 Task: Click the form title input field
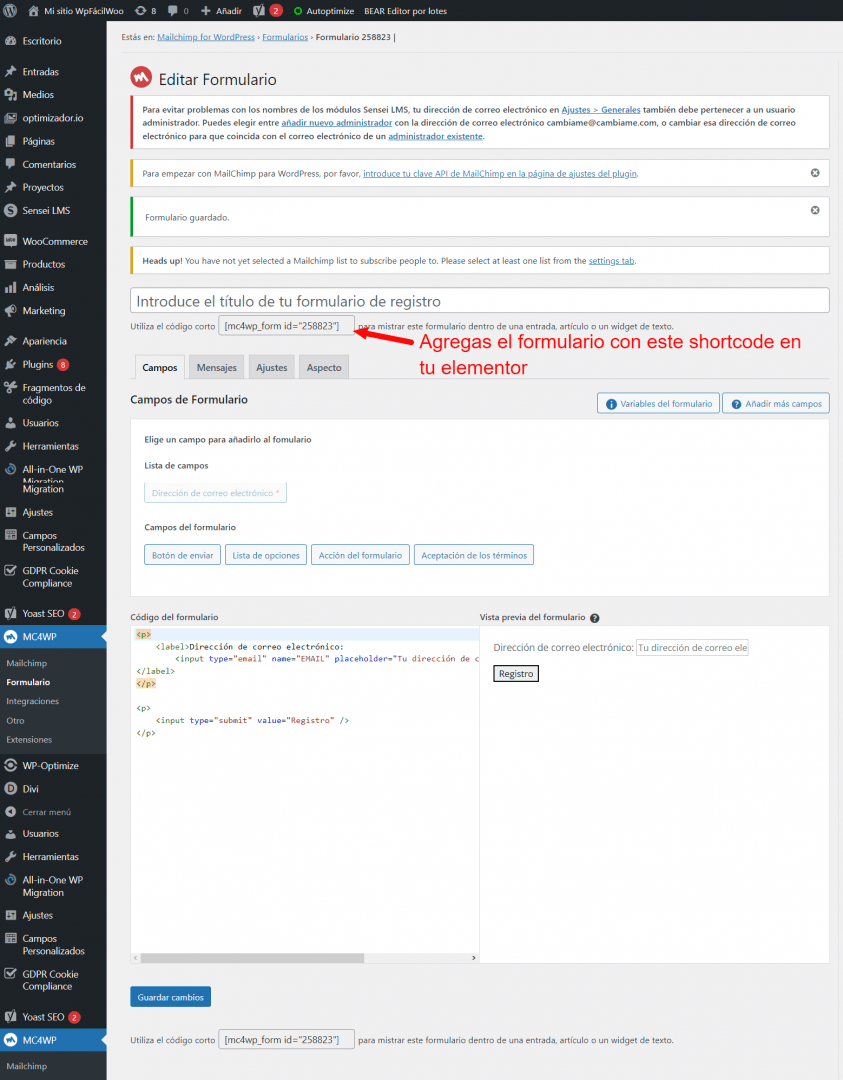(479, 300)
